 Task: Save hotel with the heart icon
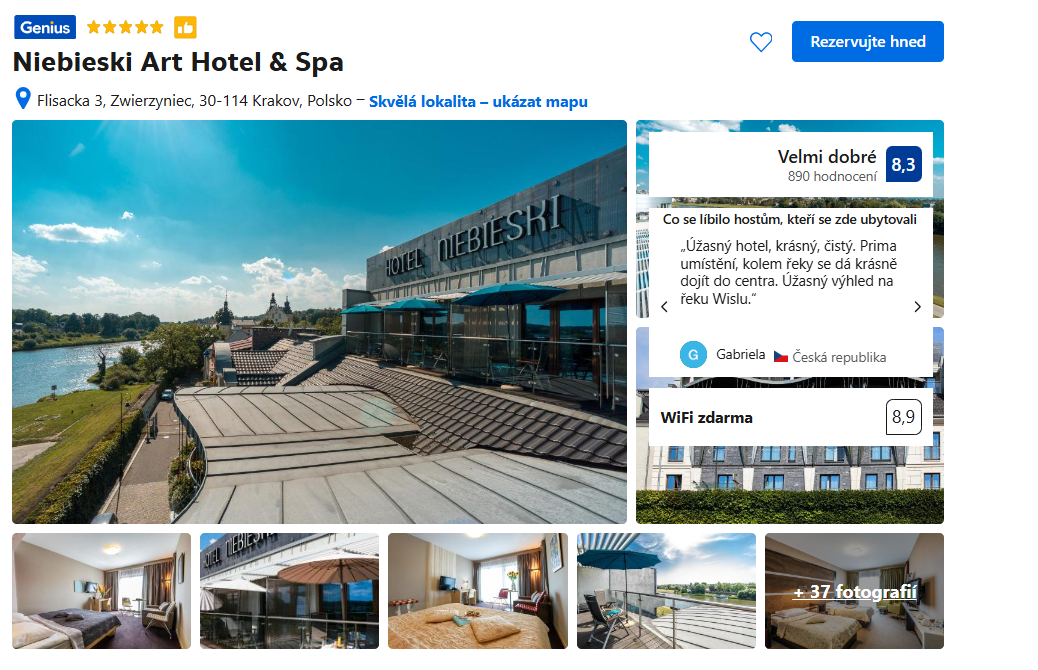pos(761,42)
